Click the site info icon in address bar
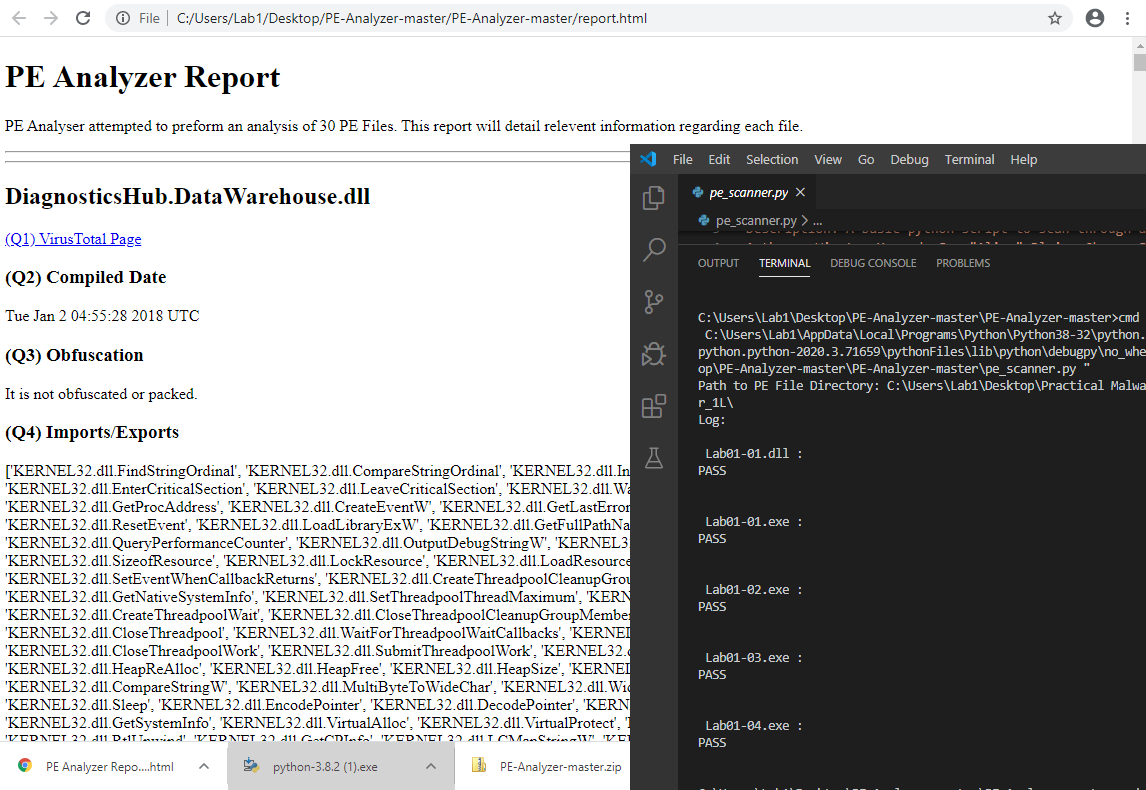The height and width of the screenshot is (790, 1146). [x=124, y=18]
